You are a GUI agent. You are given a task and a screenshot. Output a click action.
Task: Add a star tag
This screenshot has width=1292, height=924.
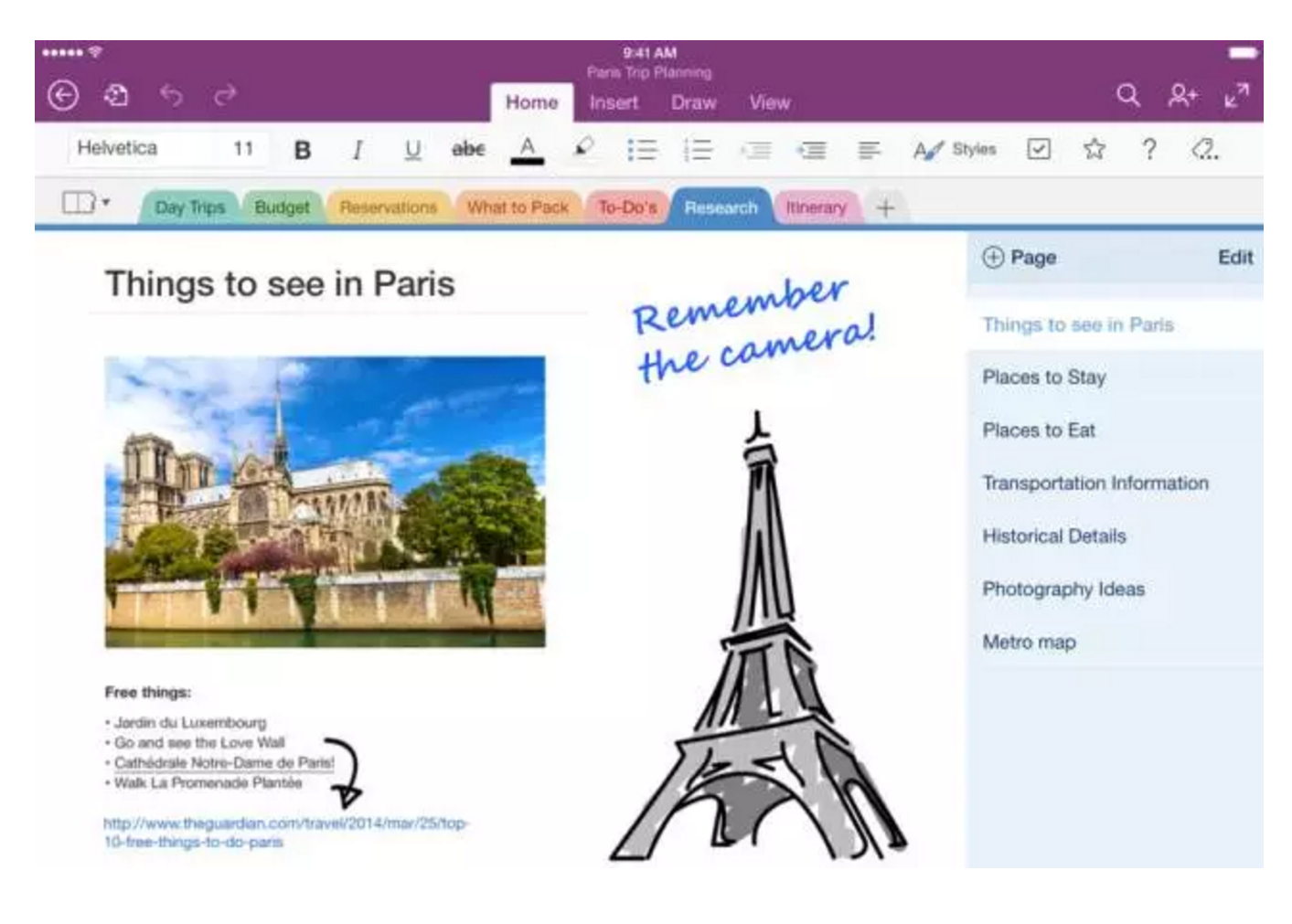(1094, 149)
